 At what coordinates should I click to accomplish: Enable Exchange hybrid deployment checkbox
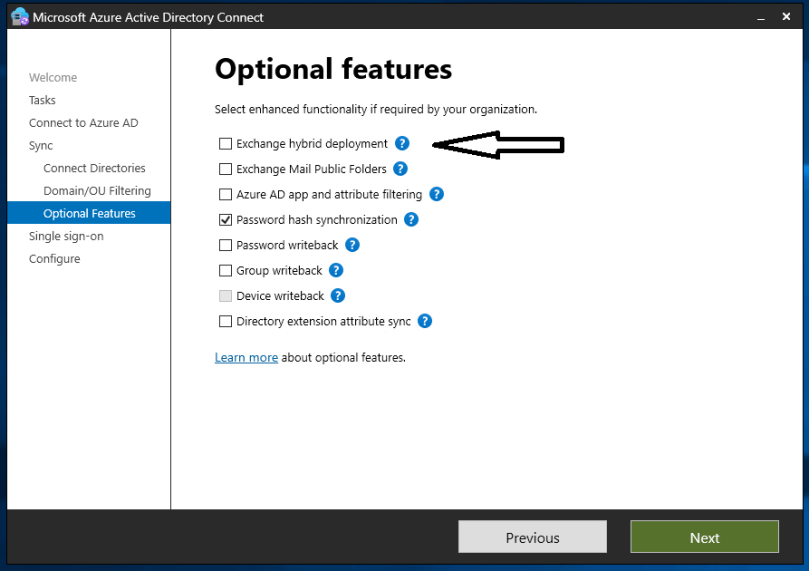pos(225,144)
